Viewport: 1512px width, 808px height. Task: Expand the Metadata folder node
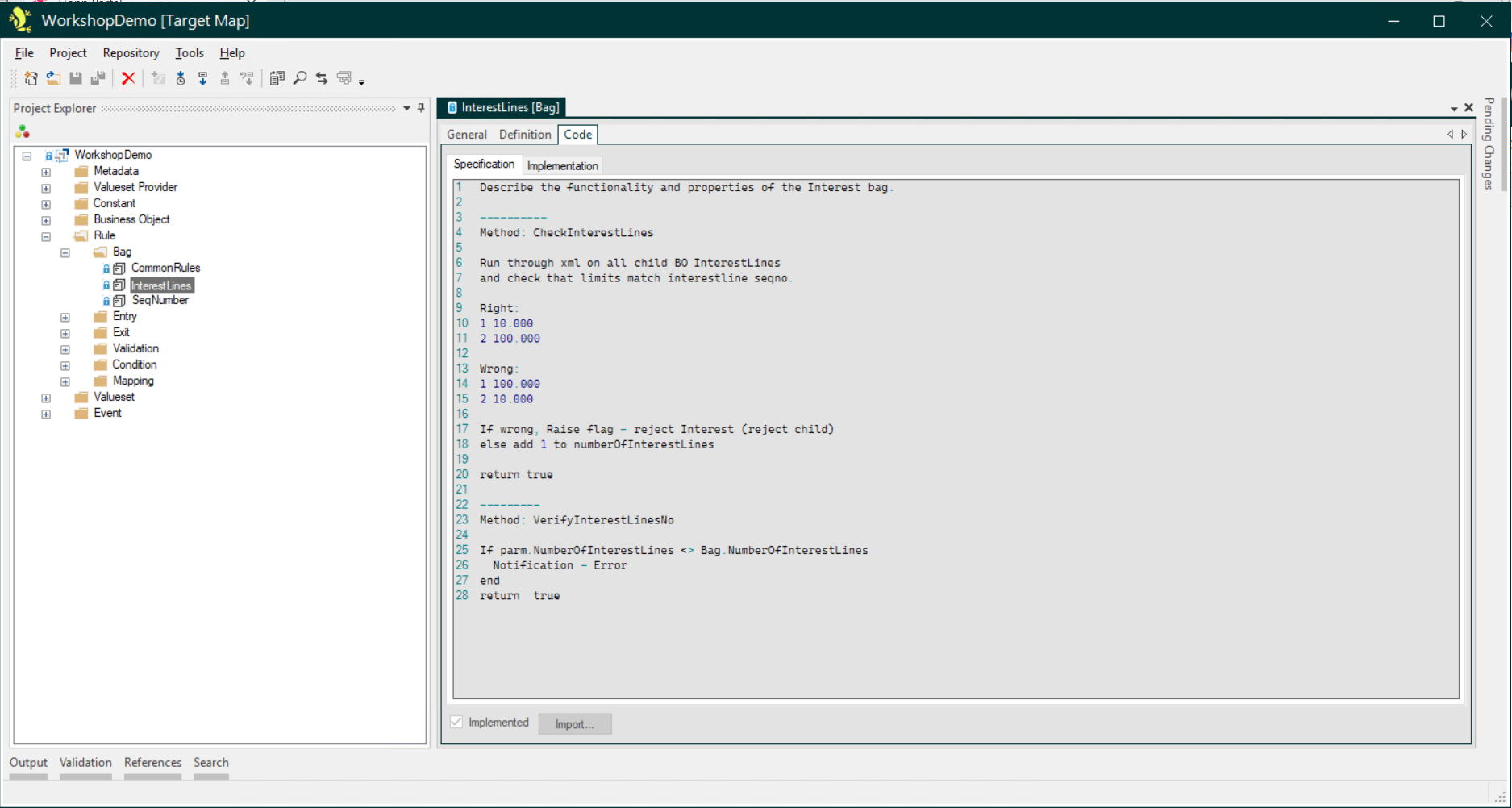point(46,172)
